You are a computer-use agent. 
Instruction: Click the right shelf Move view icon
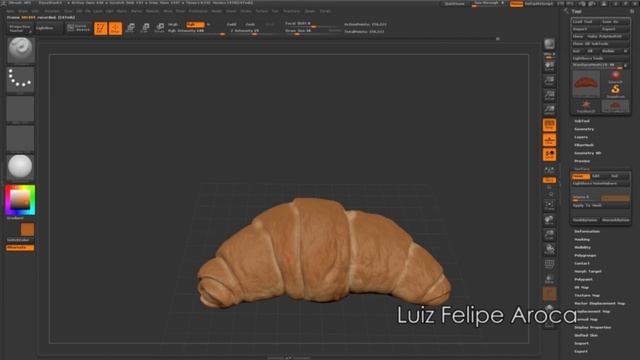pos(549,220)
